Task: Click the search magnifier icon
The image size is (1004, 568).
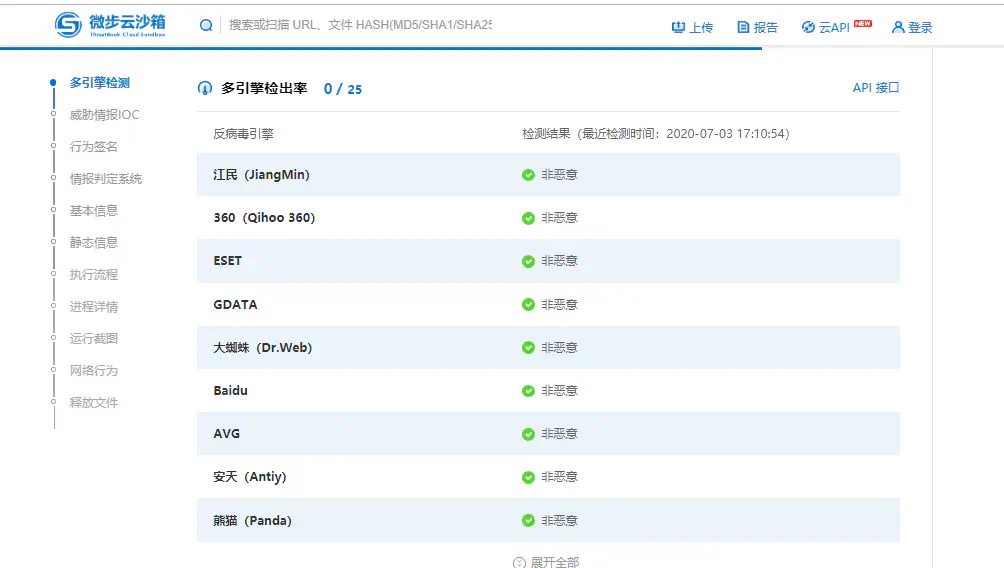Action: (206, 25)
